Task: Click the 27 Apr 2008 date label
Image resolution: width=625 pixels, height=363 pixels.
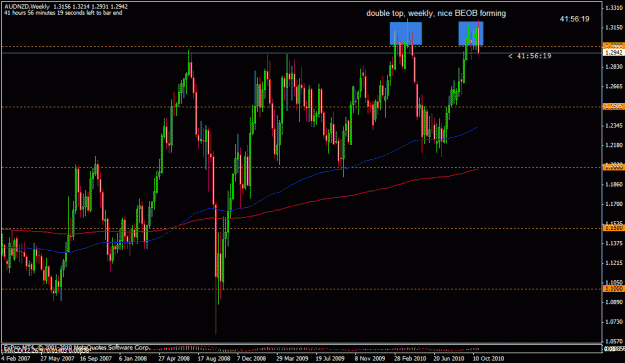Action: pyautogui.click(x=174, y=358)
